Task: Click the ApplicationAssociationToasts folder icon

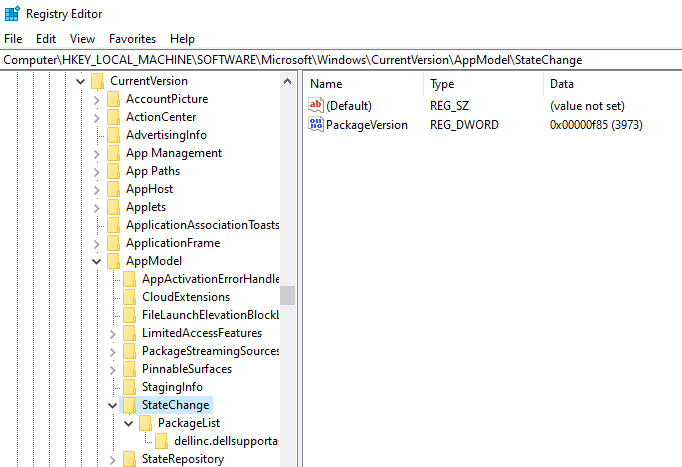Action: point(114,225)
